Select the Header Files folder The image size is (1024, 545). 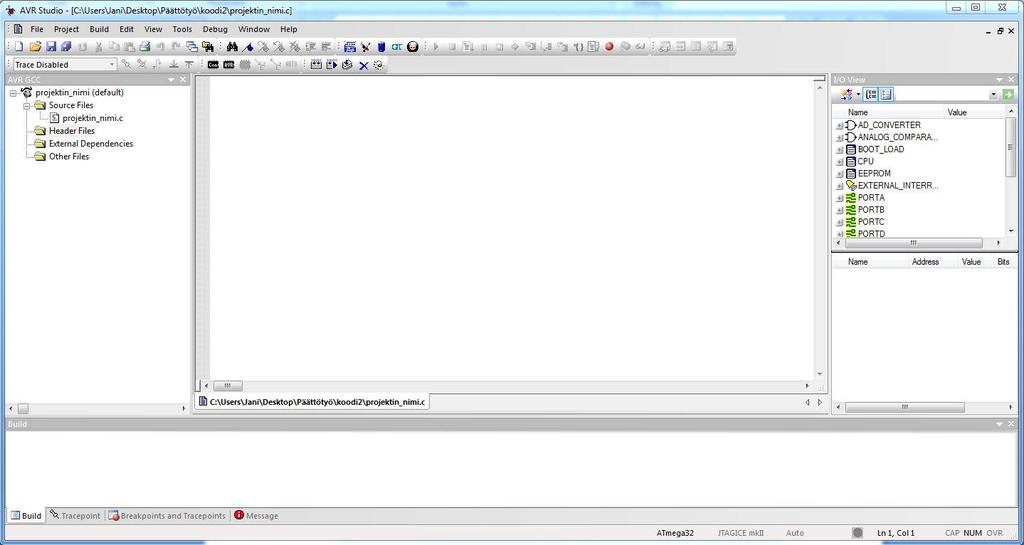coord(72,131)
